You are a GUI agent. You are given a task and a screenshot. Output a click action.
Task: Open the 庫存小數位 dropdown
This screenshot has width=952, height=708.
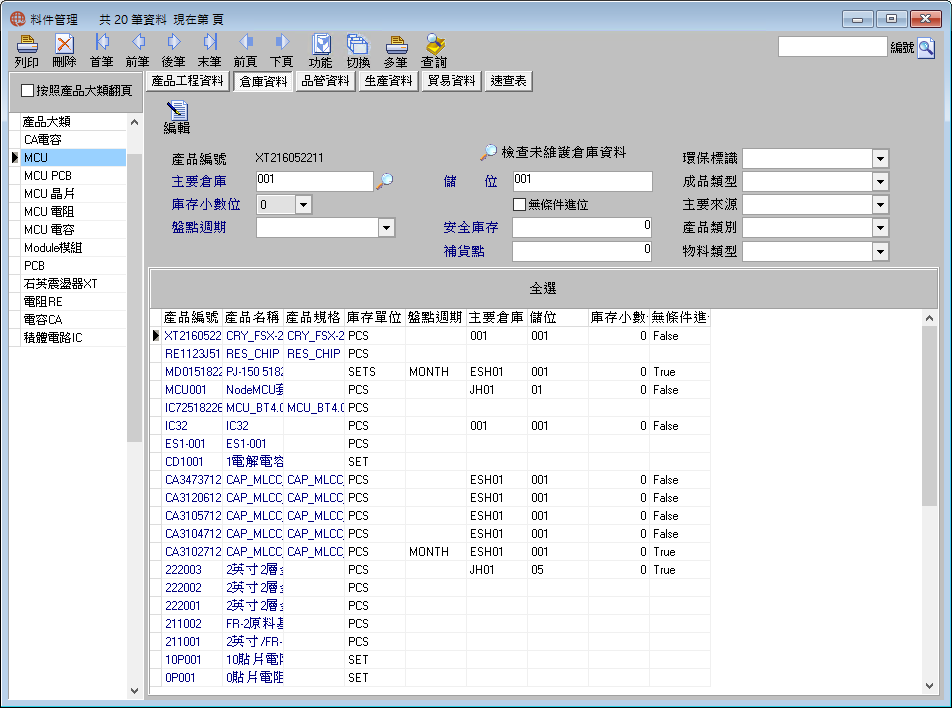(304, 205)
